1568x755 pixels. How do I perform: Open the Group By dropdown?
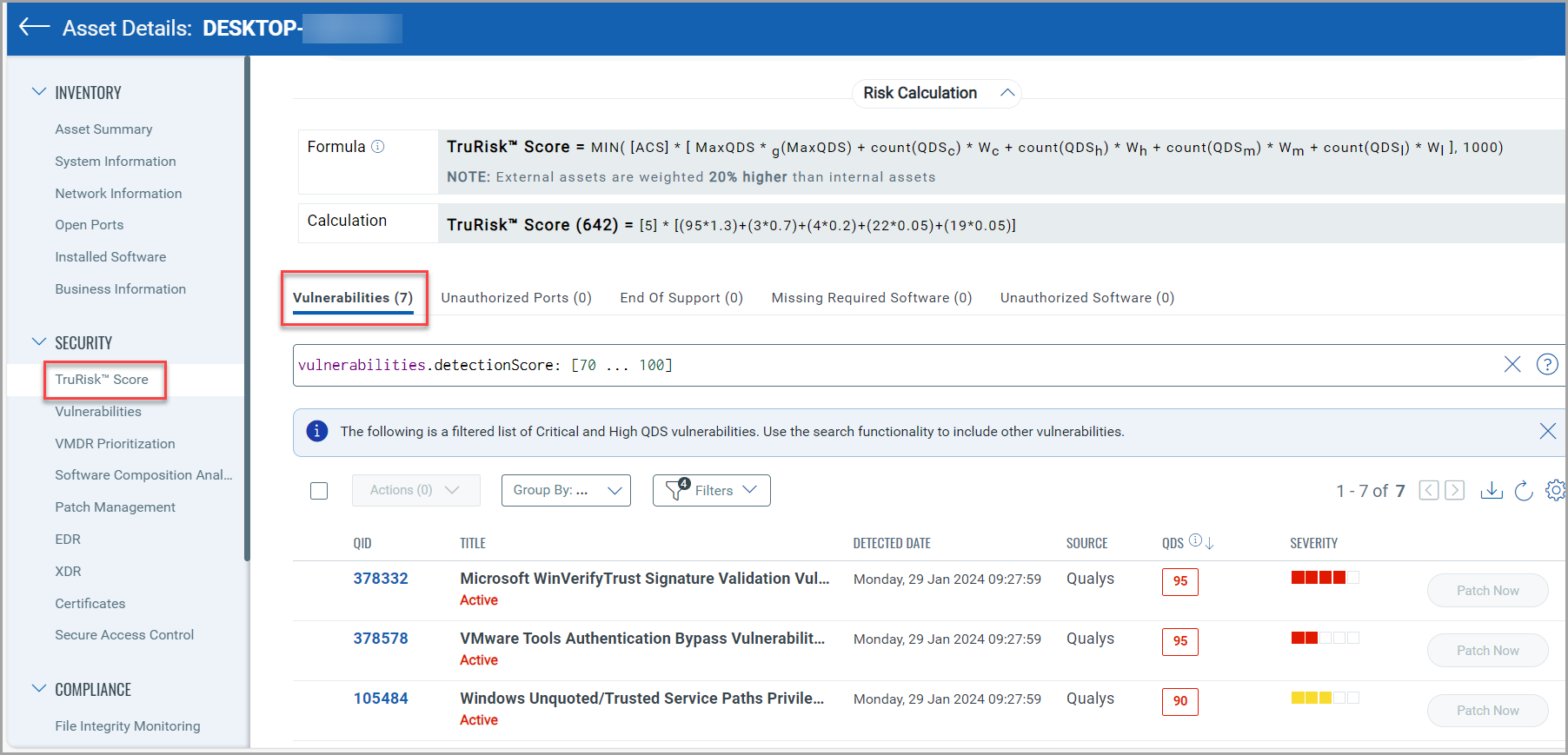click(x=566, y=490)
